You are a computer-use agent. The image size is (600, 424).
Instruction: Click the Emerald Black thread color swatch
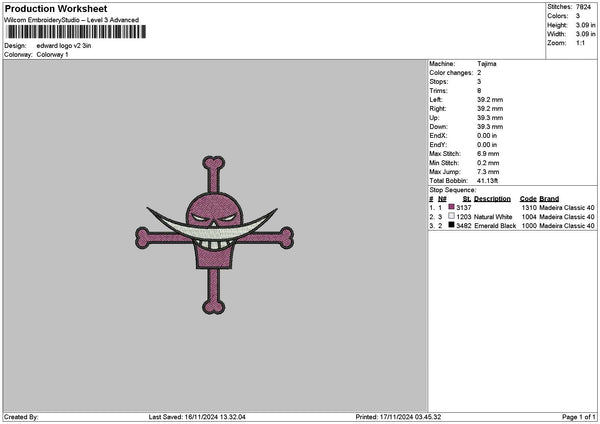(x=452, y=225)
